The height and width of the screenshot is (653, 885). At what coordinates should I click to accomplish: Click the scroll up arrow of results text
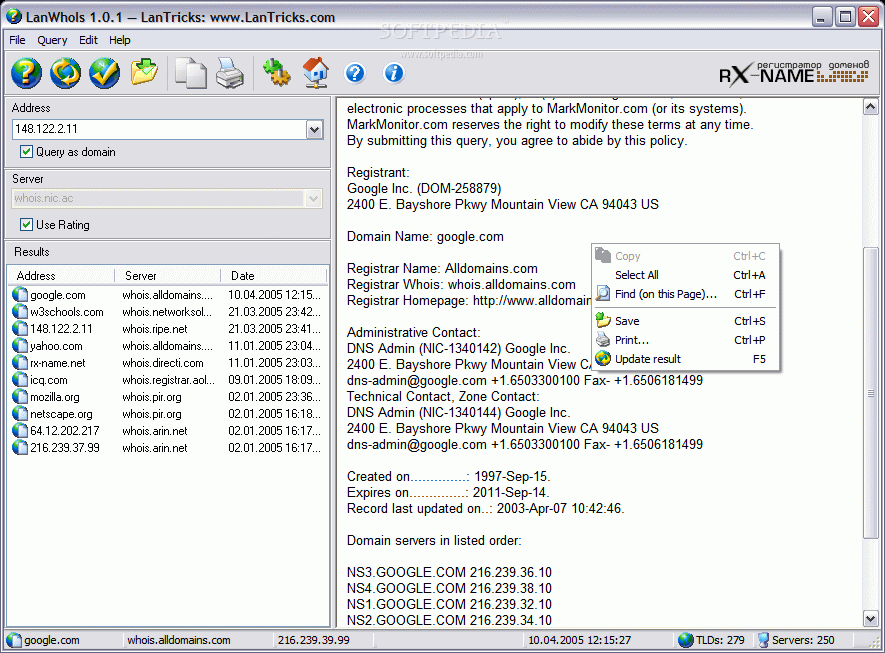pos(870,107)
